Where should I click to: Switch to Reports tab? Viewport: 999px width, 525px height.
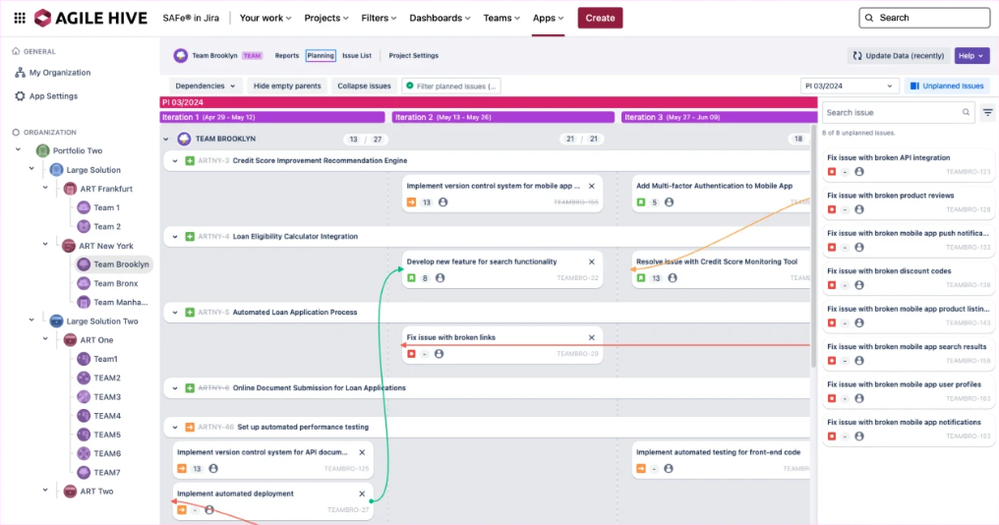[287, 55]
